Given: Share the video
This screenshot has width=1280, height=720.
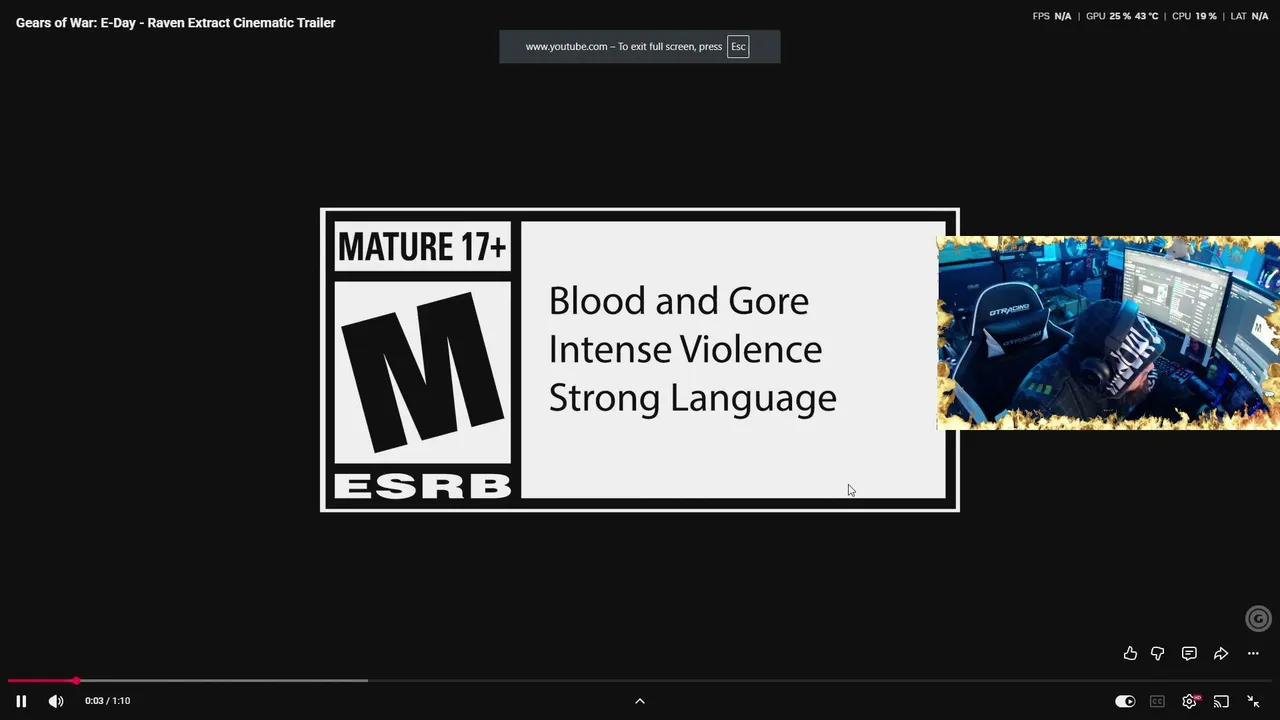Looking at the screenshot, I should point(1221,654).
